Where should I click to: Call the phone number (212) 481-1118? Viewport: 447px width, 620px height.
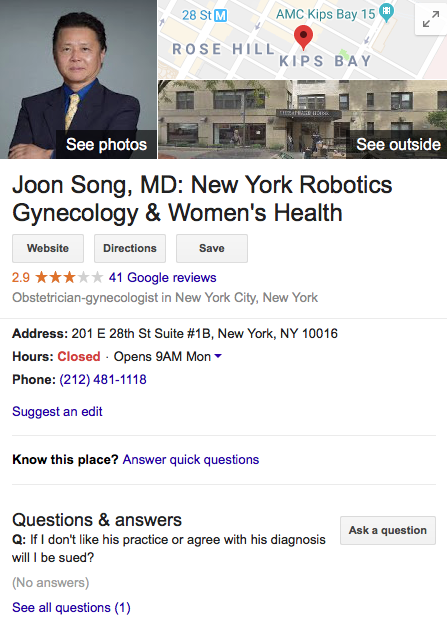click(x=103, y=380)
